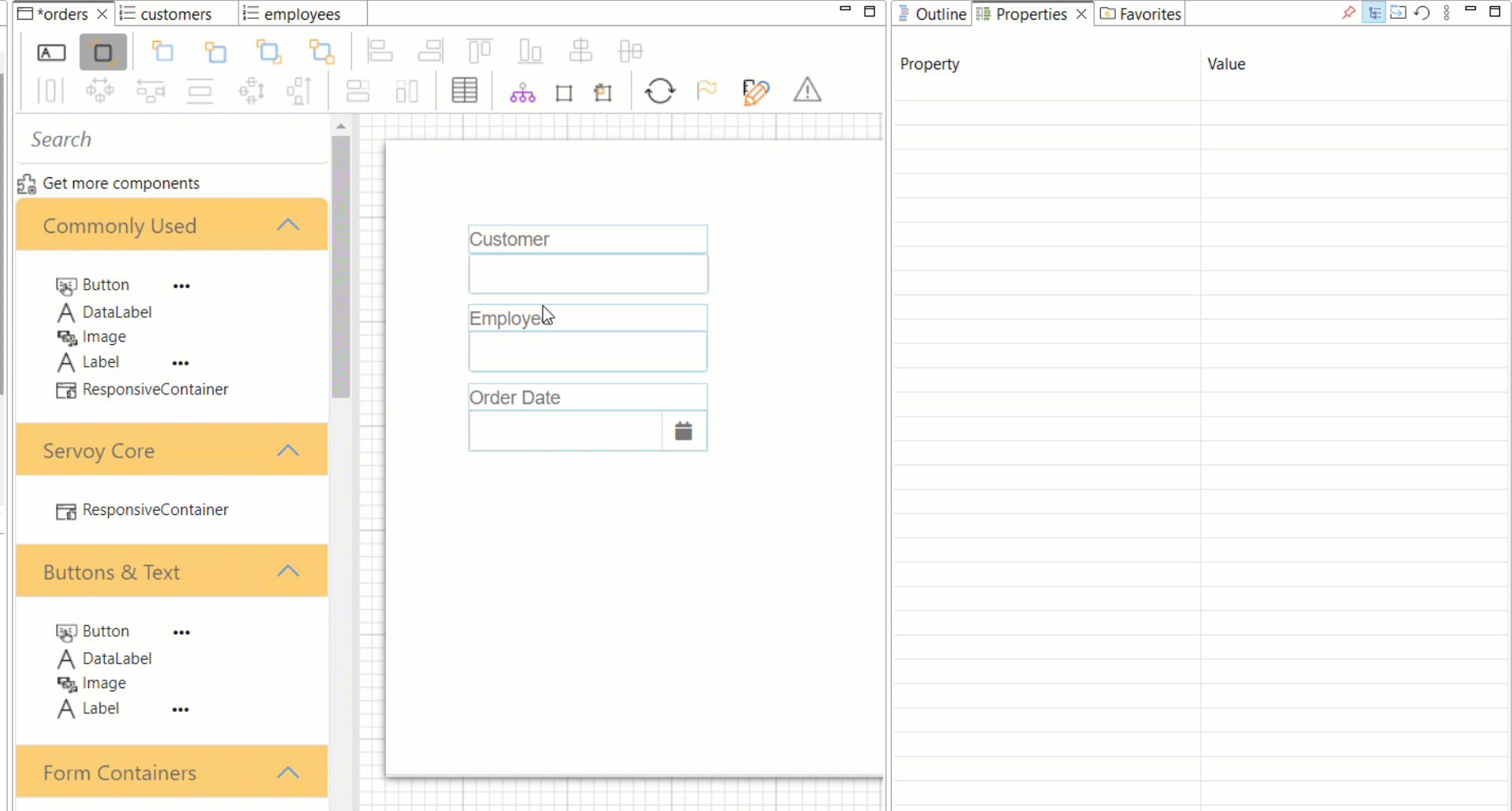Click the pencil edit icon in toolbar
This screenshot has height=811, width=1512.
point(756,91)
